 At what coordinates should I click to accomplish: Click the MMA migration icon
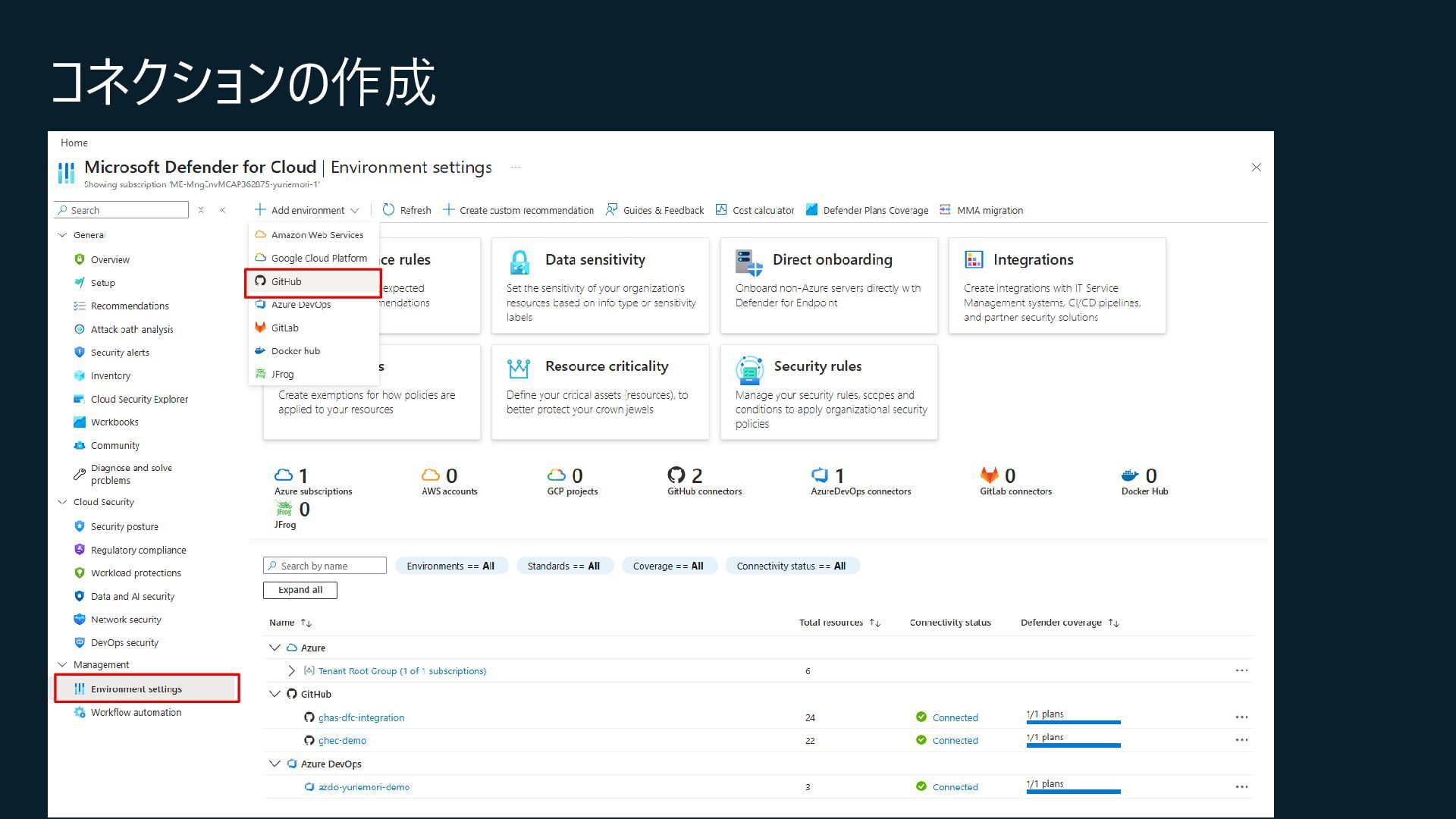[x=945, y=210]
